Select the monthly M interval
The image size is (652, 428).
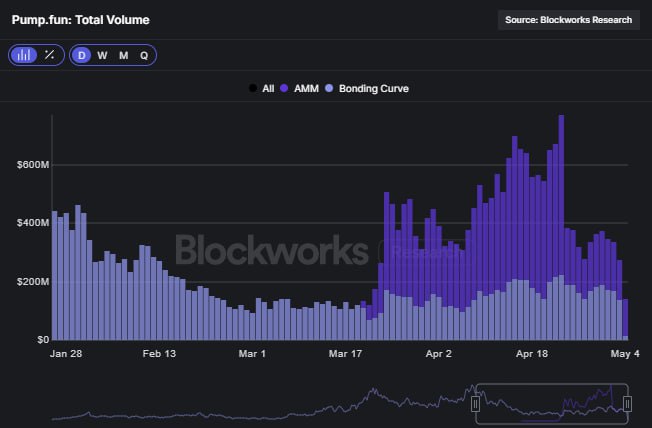(123, 55)
